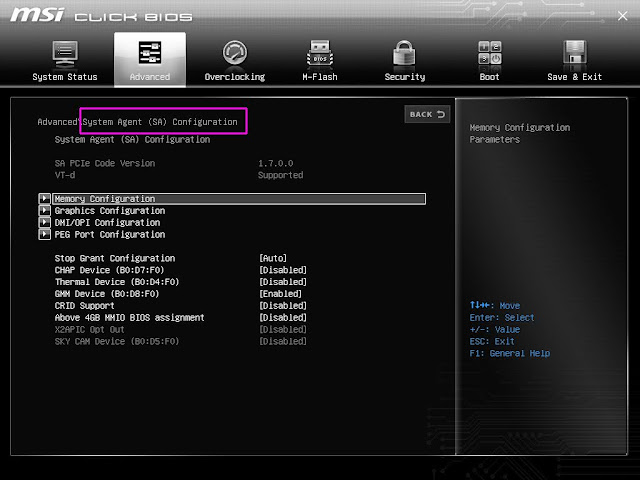
Task: Click System Agent (SA) Configuration breadcrumb
Action: tap(160, 122)
